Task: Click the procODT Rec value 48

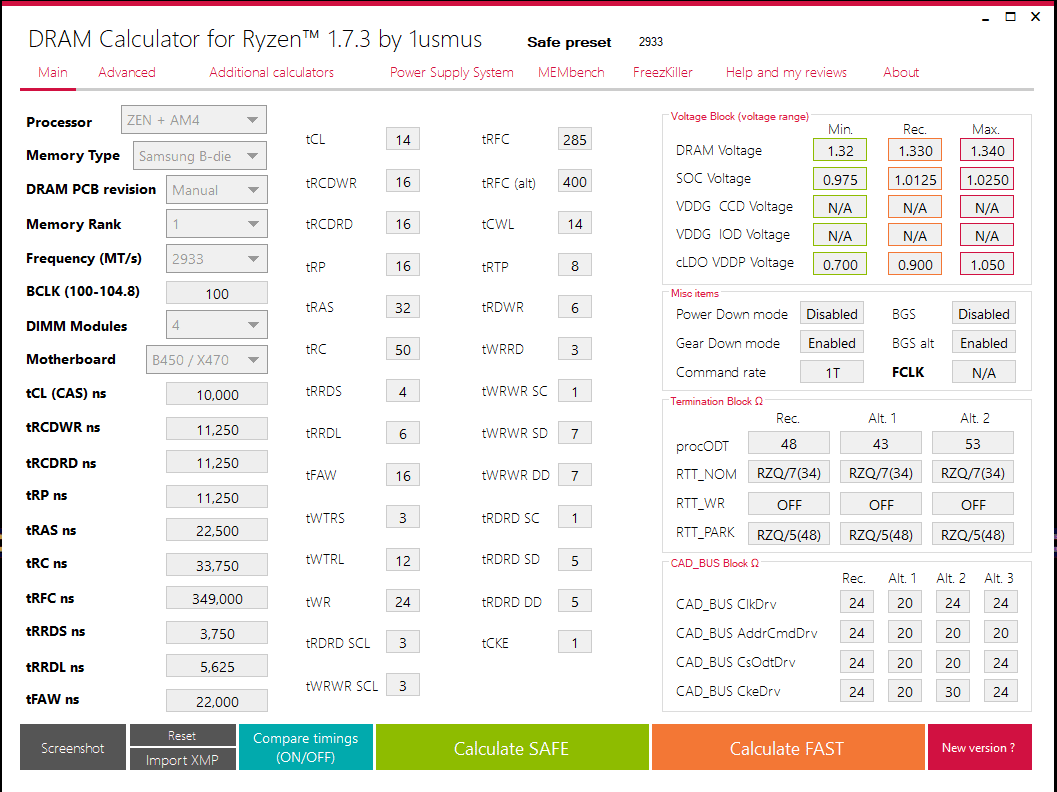Action: (x=789, y=443)
